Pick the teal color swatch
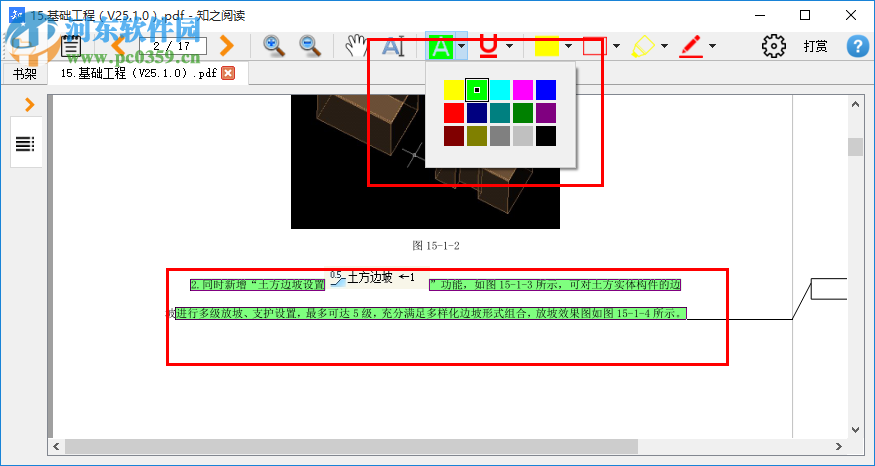Viewport: 875px width, 466px height. point(500,113)
